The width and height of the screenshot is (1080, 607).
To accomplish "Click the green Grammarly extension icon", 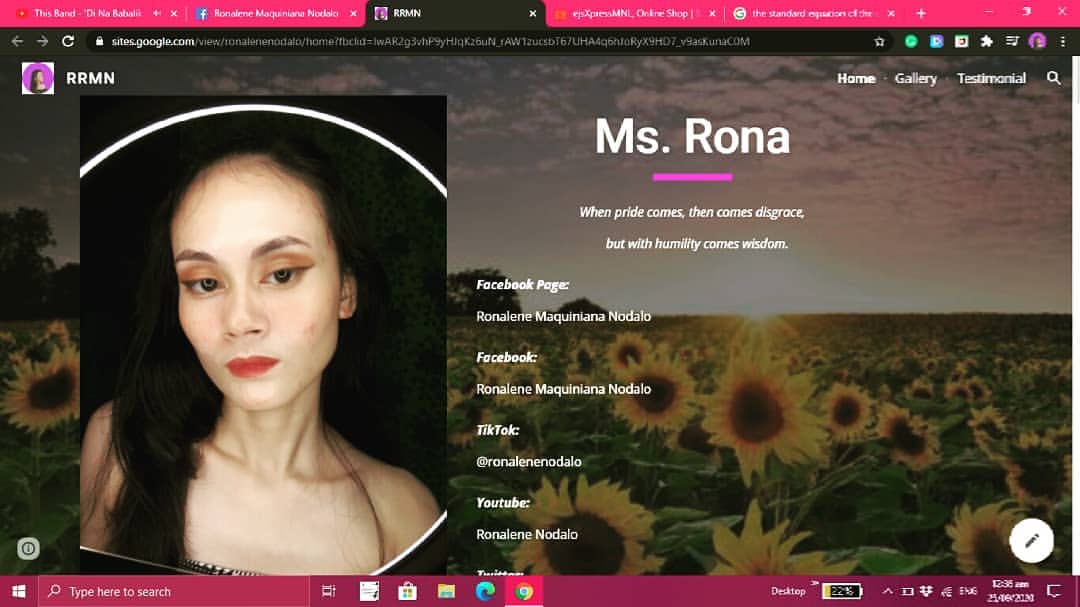I will [x=911, y=41].
